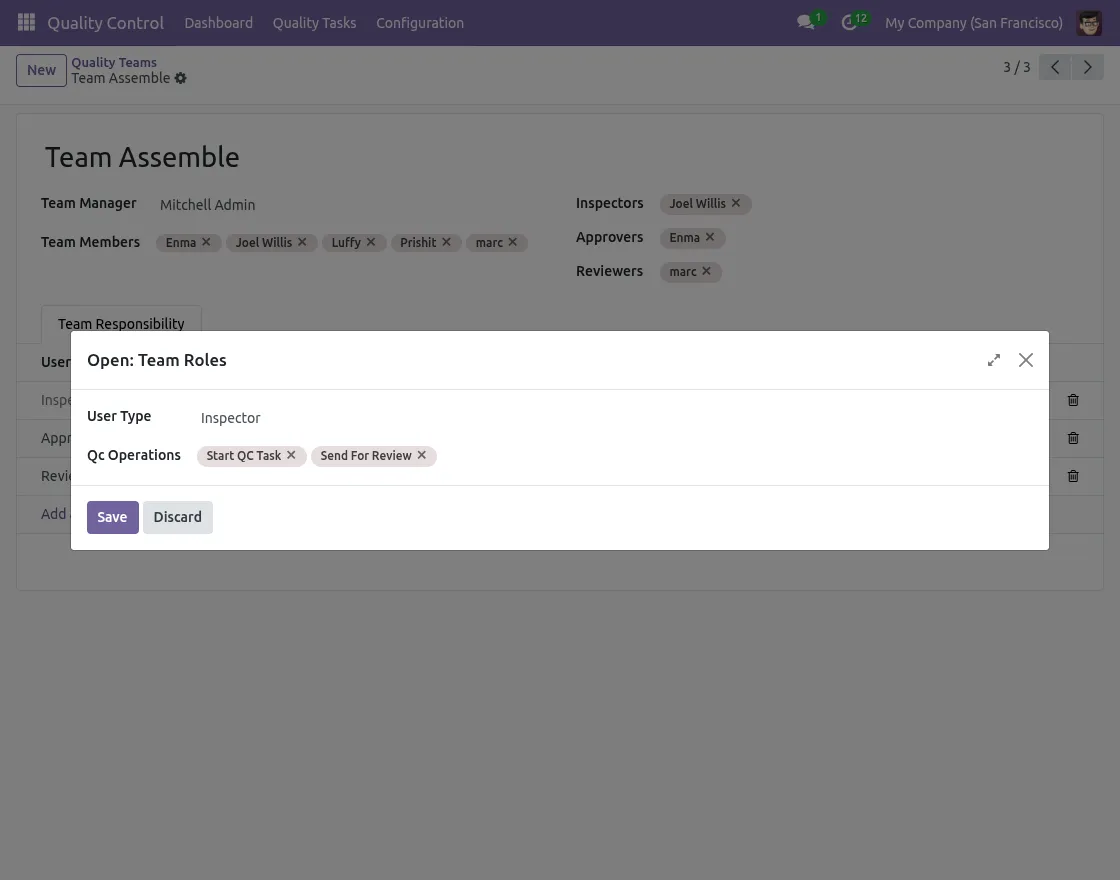
Task: Select the Team Responsibility tab
Action: point(121,324)
